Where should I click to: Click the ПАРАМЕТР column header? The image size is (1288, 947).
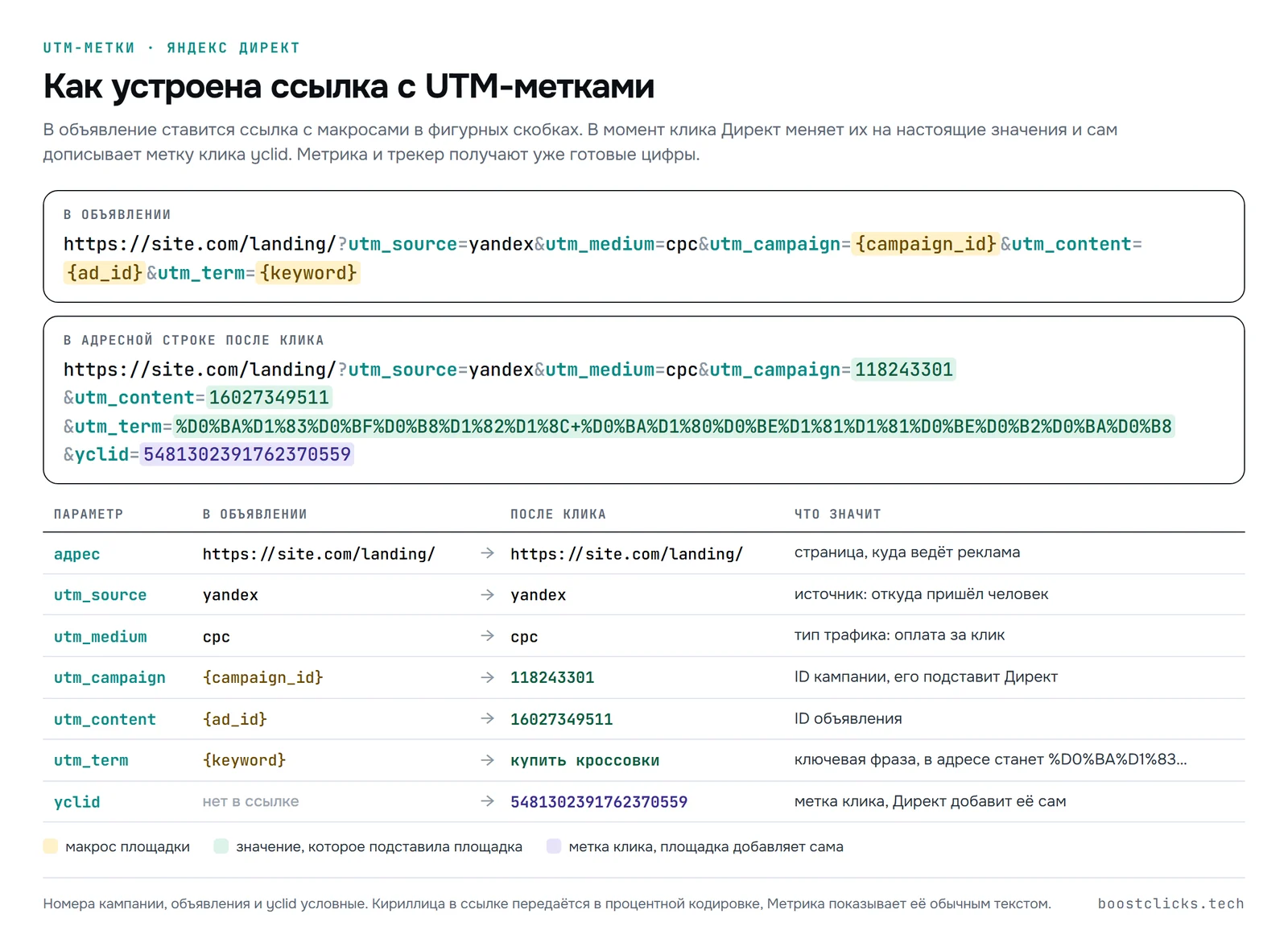89,515
